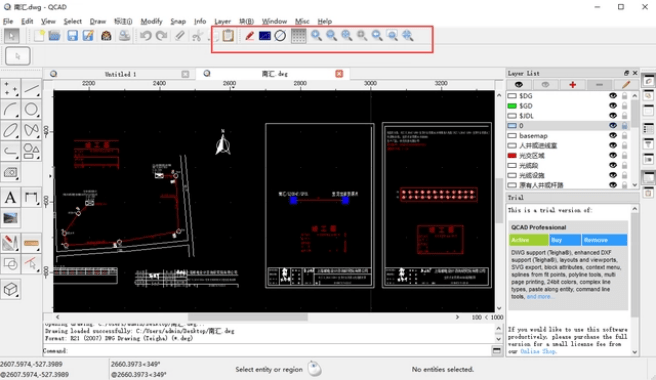Image resolution: width=656 pixels, height=380 pixels.
Task: Click the Undo arrow in toolbar
Action: tap(146, 36)
